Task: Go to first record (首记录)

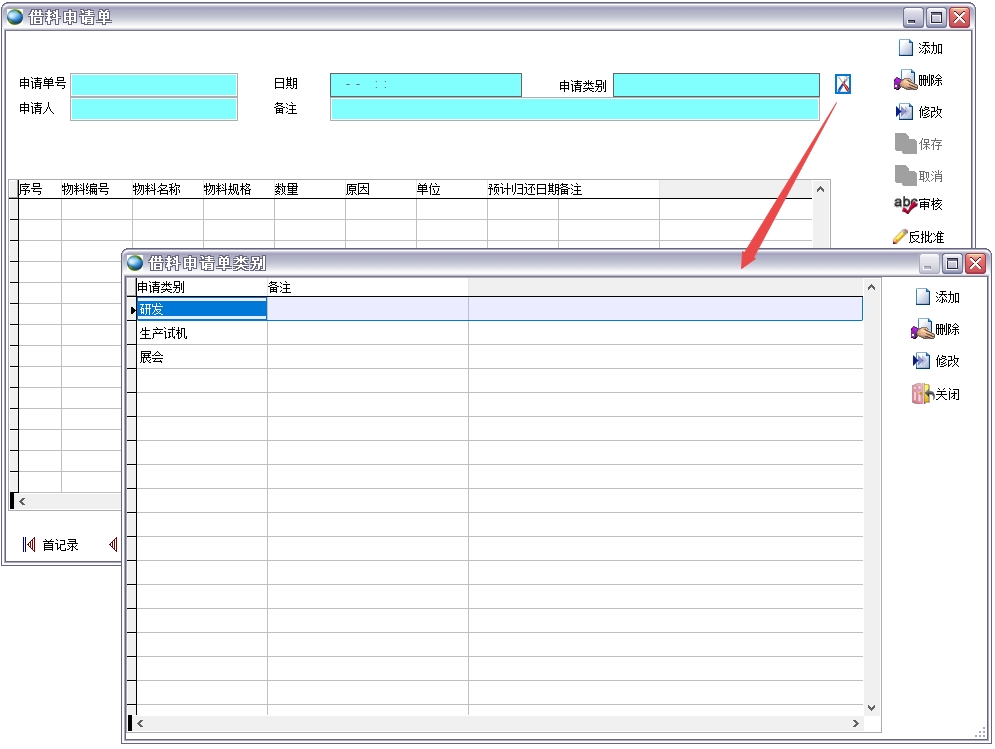Action: tap(29, 545)
